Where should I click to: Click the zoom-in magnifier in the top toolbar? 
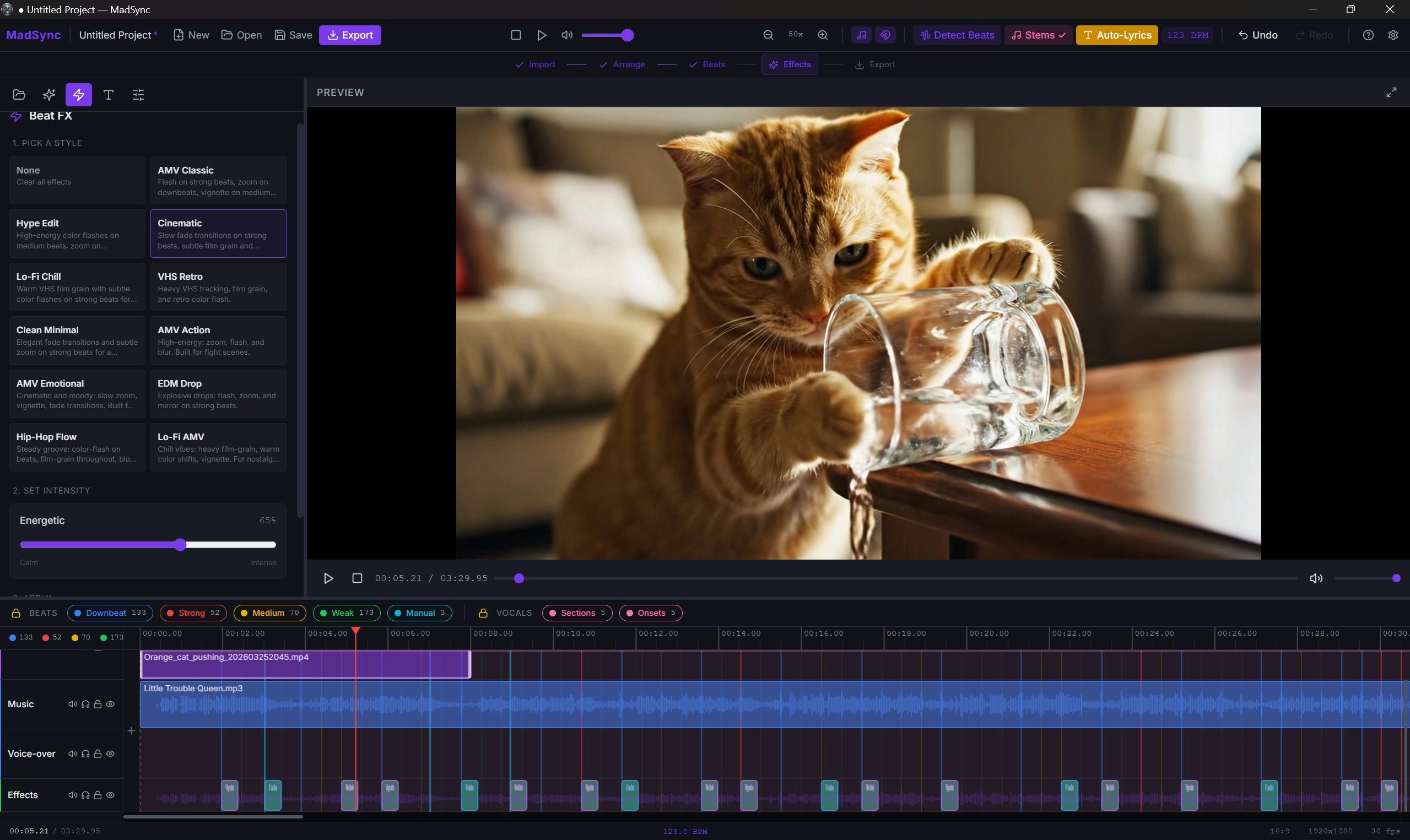tap(823, 35)
